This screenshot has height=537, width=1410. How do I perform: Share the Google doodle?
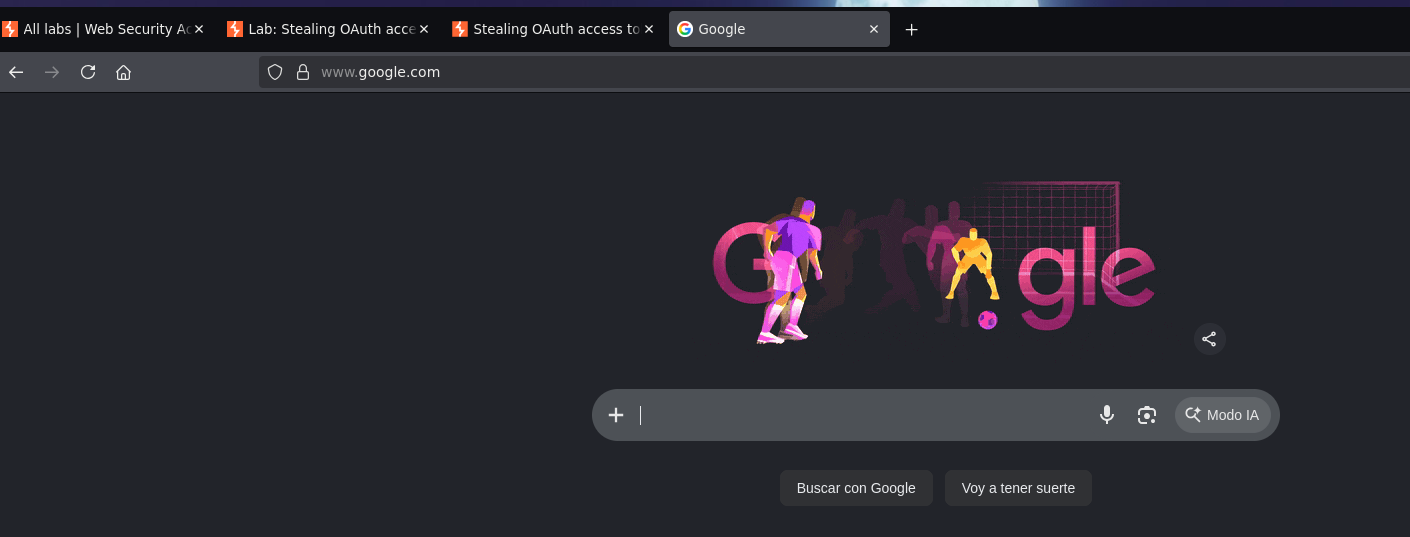click(1210, 339)
